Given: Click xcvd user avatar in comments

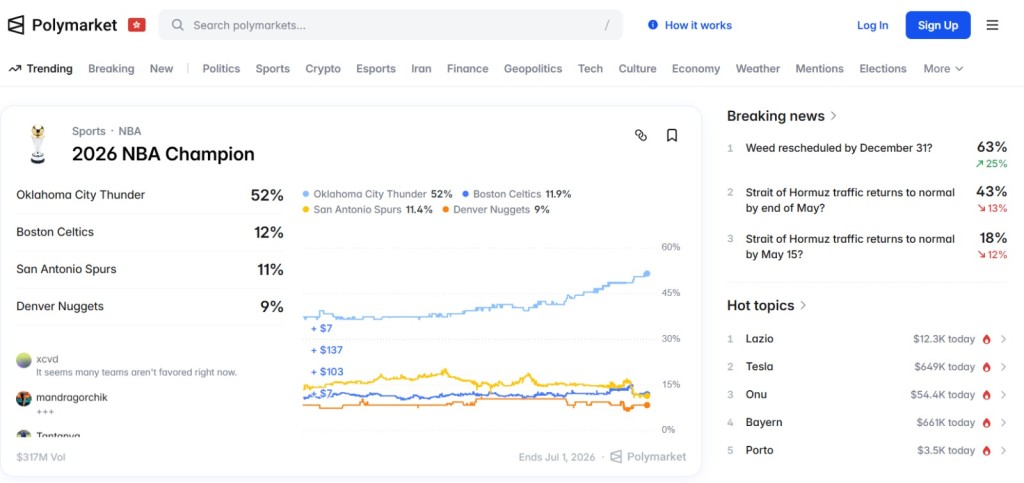Looking at the screenshot, I should (24, 360).
